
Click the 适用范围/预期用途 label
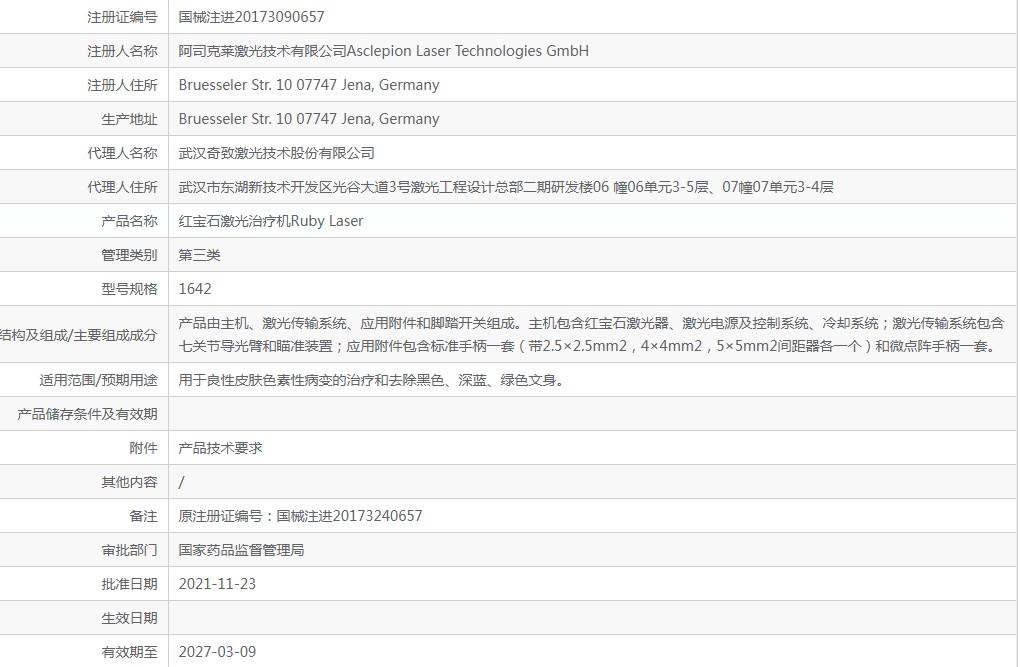[98, 380]
